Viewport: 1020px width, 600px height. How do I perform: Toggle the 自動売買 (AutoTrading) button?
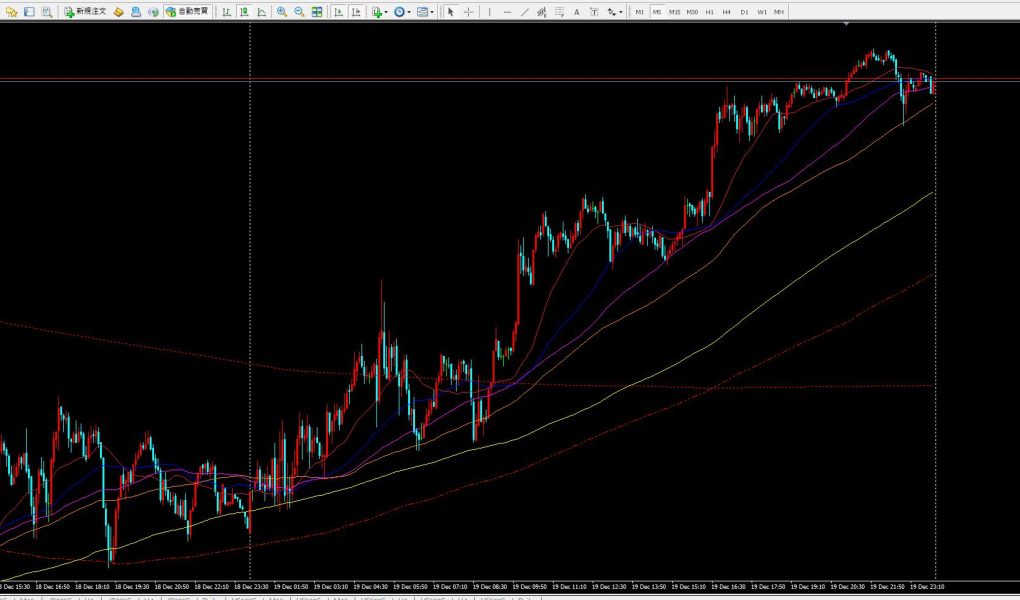coord(187,12)
